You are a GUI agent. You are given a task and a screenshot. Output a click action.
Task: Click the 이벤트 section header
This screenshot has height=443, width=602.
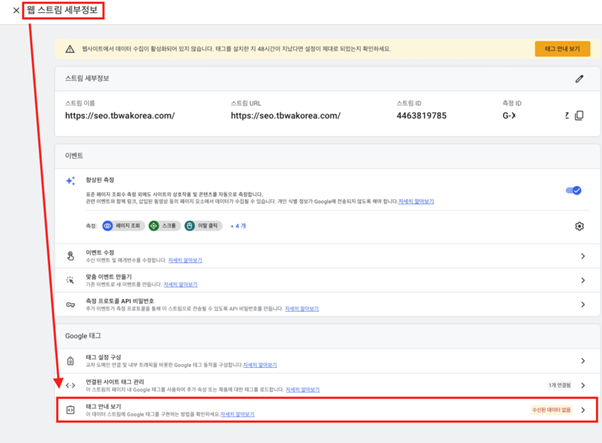[x=74, y=156]
